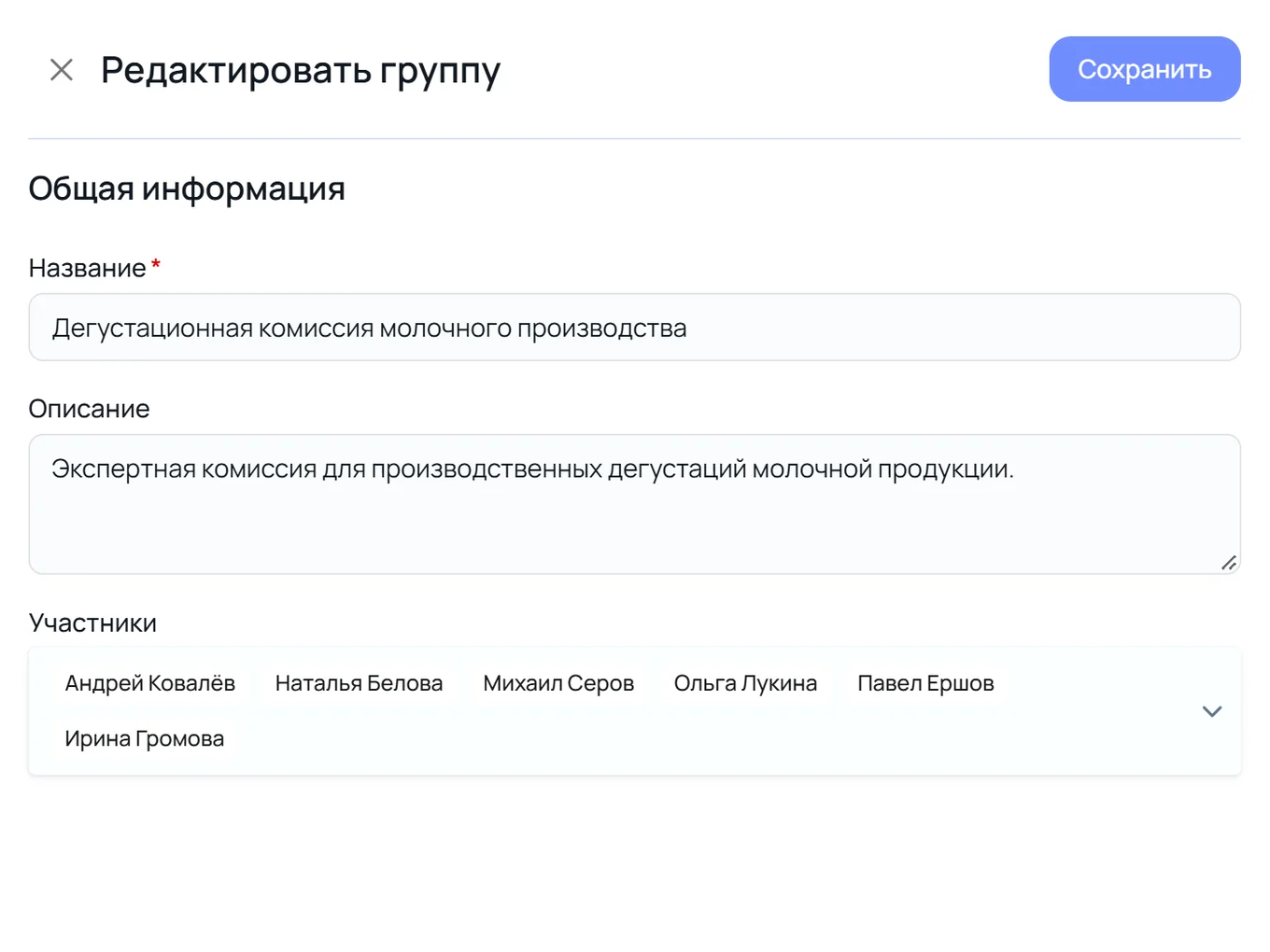The height and width of the screenshot is (952, 1270).
Task: Click the Редактировать группу title
Action: click(301, 70)
